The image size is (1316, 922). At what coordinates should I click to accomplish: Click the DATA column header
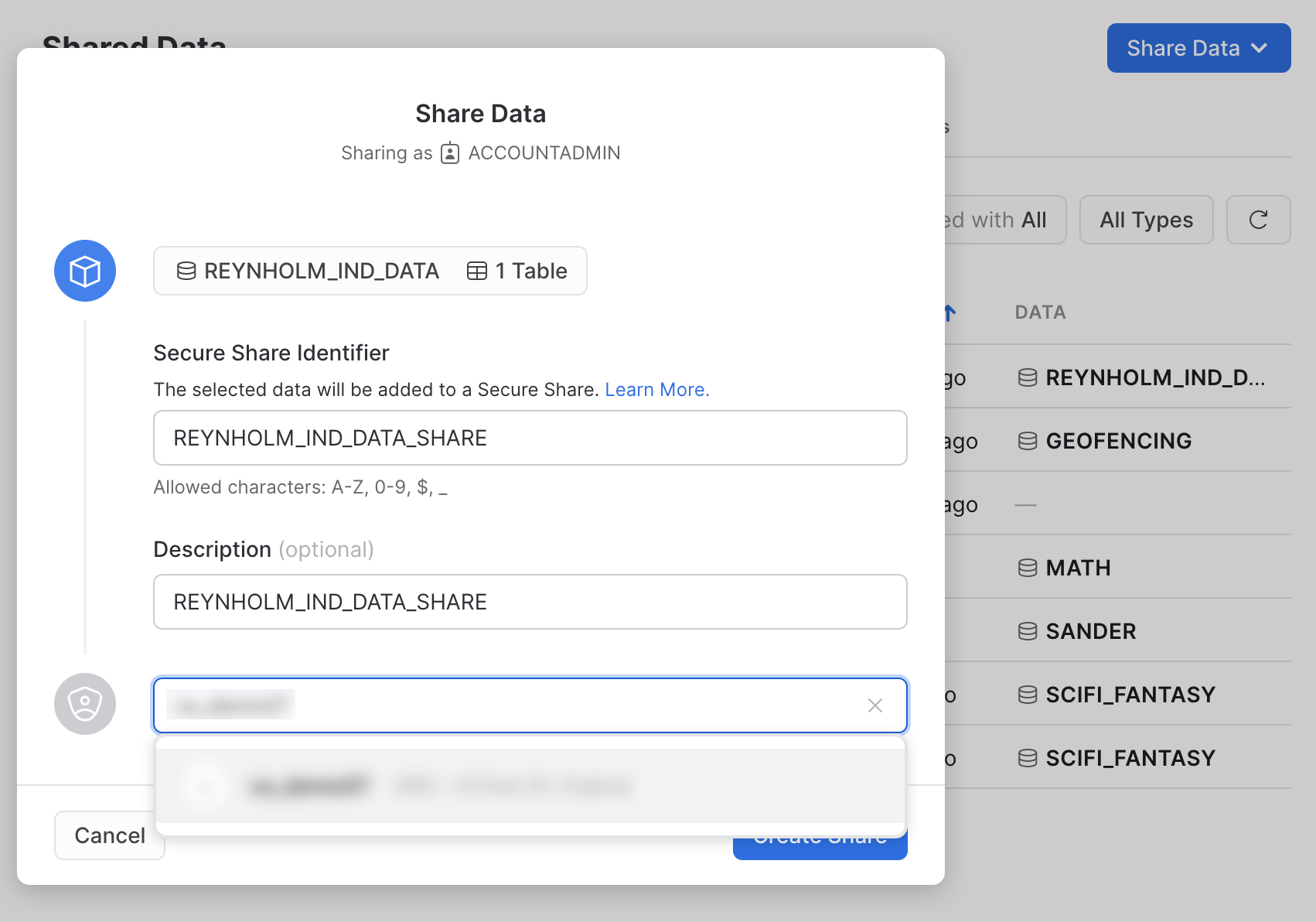click(1040, 312)
